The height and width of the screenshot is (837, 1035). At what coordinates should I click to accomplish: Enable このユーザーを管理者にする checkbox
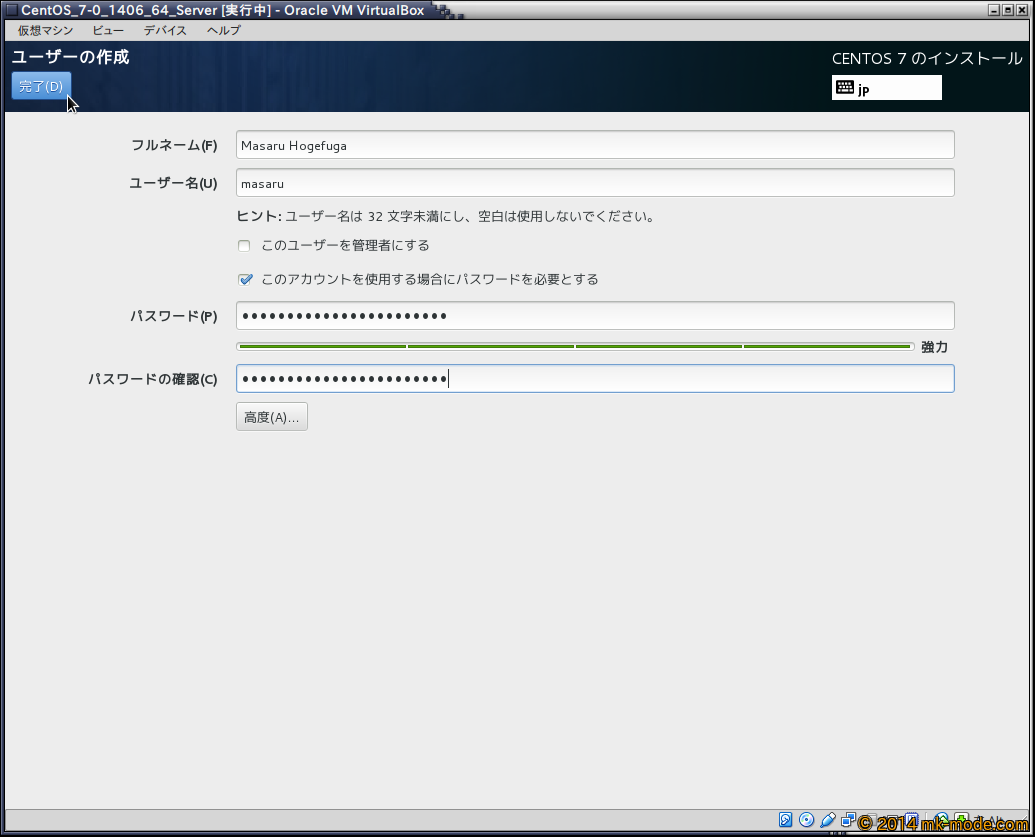click(x=244, y=246)
